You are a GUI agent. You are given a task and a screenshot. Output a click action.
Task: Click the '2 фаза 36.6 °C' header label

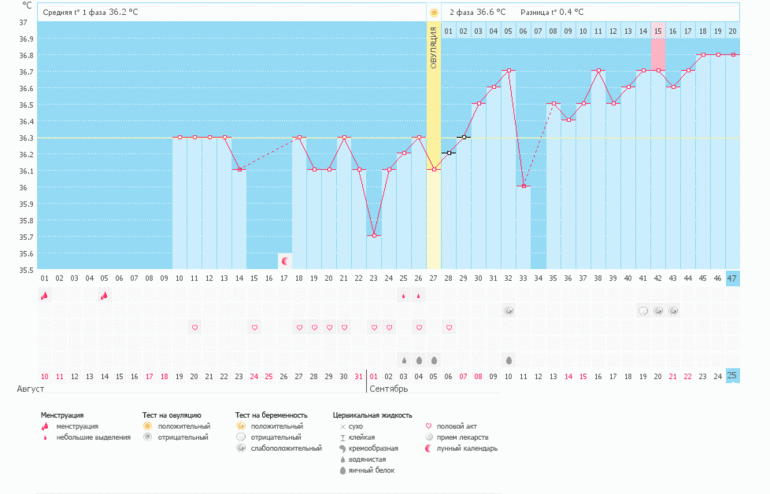click(x=477, y=12)
